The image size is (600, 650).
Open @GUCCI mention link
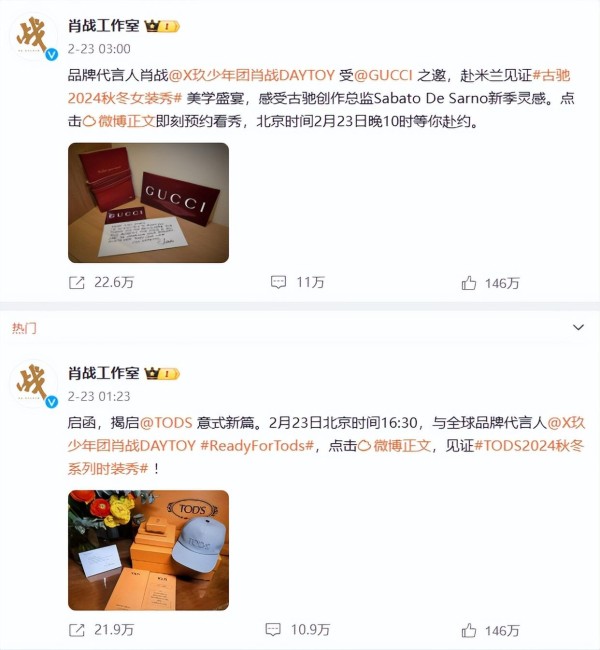383,75
